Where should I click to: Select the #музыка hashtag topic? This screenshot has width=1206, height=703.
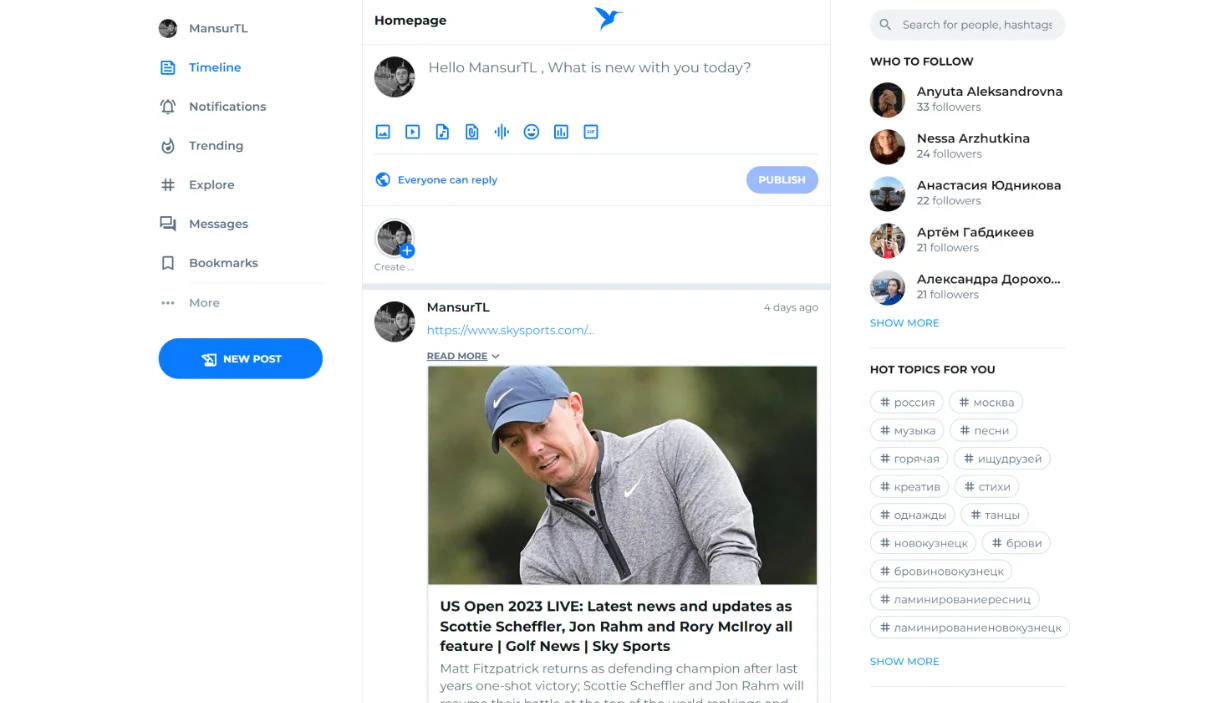tap(907, 431)
